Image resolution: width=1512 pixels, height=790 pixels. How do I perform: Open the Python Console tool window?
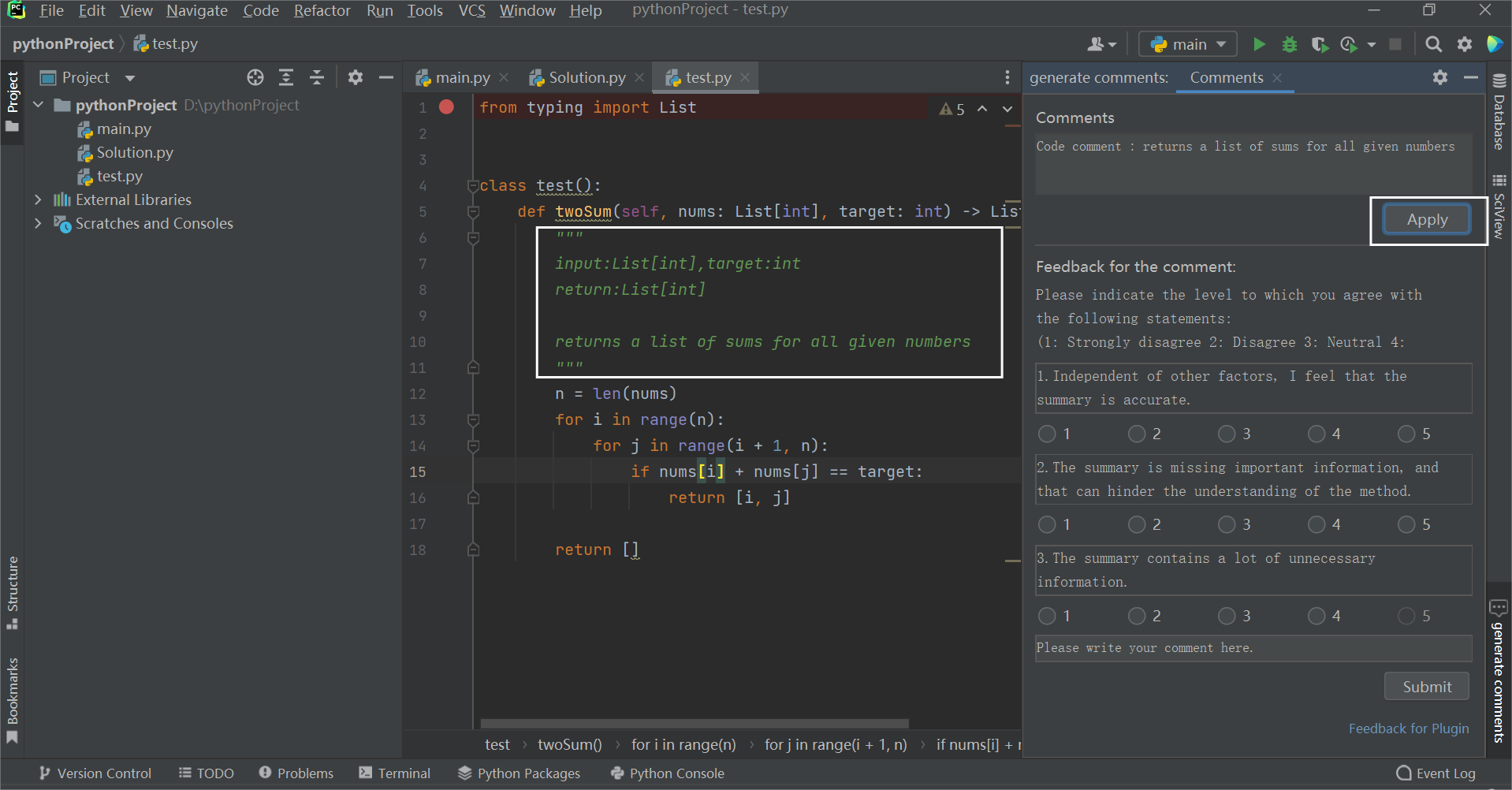[668, 773]
